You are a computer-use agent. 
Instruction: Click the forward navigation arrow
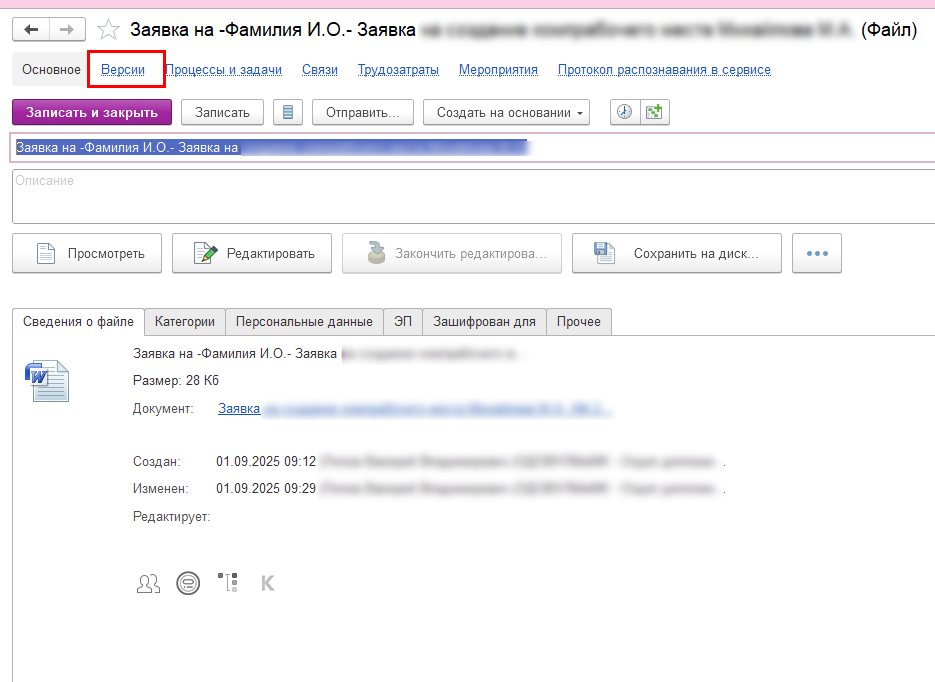tap(66, 31)
